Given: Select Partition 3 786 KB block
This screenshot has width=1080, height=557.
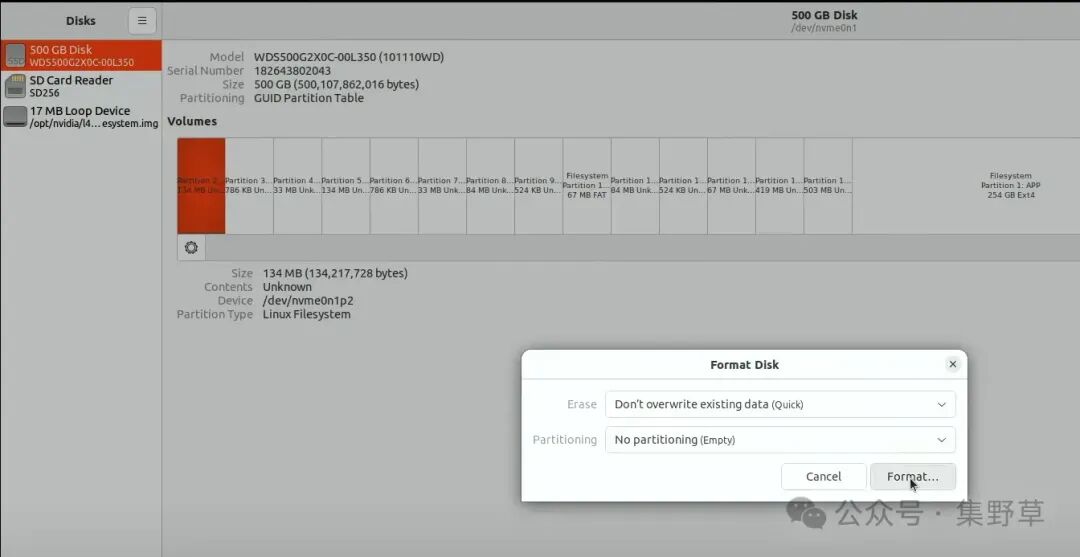Looking at the screenshot, I should (x=249, y=186).
